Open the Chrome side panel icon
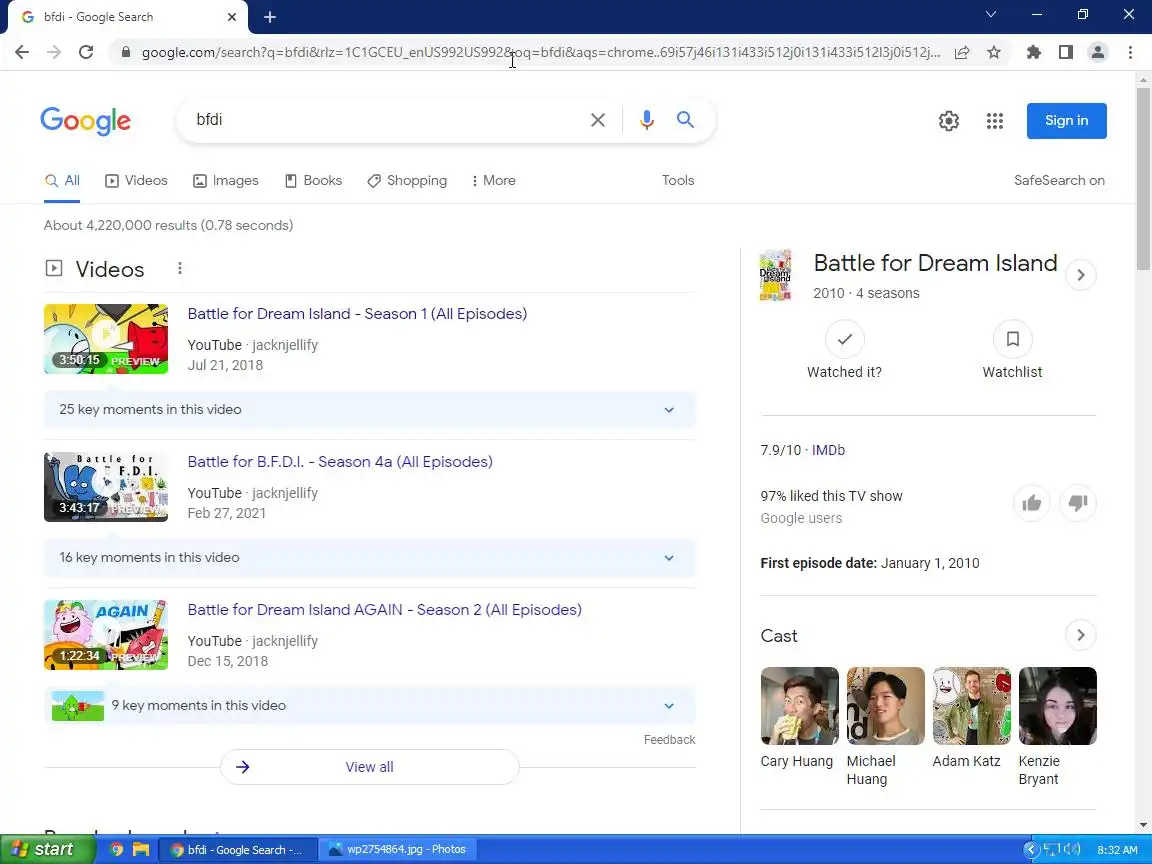Screen dimensions: 1152x864 pos(1066,52)
